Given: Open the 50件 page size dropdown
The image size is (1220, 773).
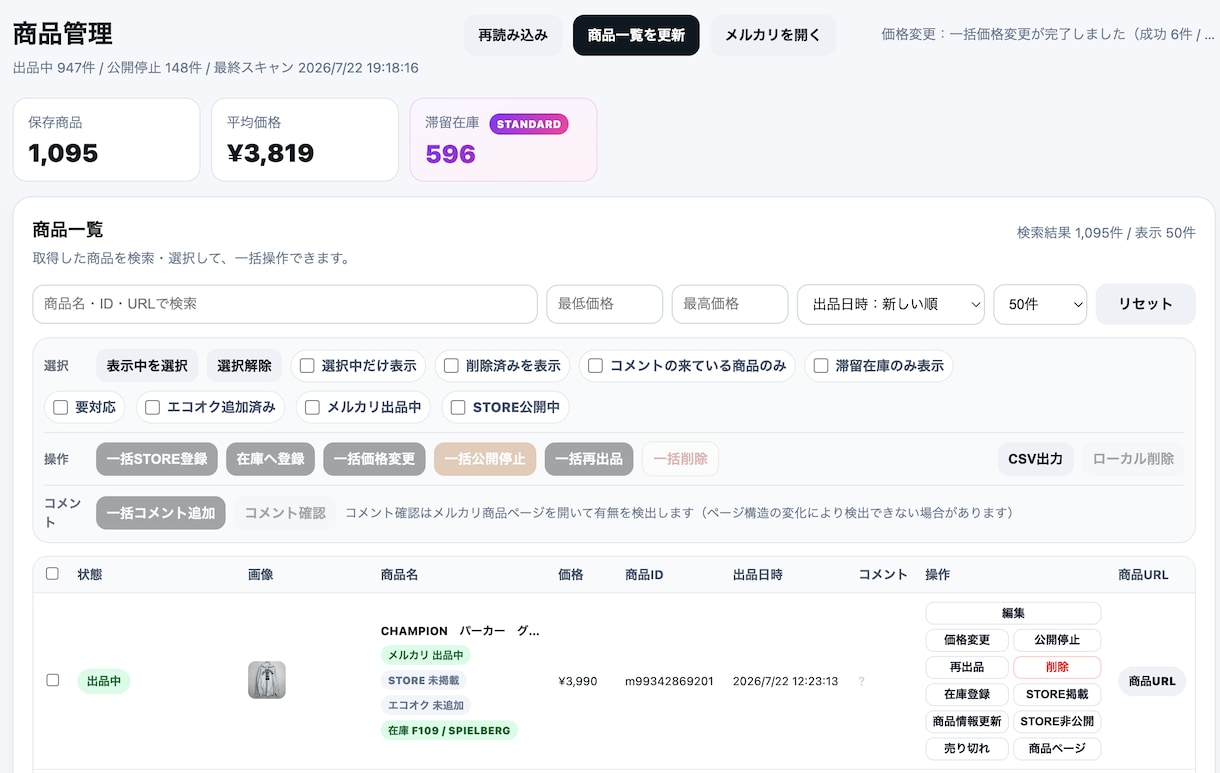Looking at the screenshot, I should (1040, 304).
